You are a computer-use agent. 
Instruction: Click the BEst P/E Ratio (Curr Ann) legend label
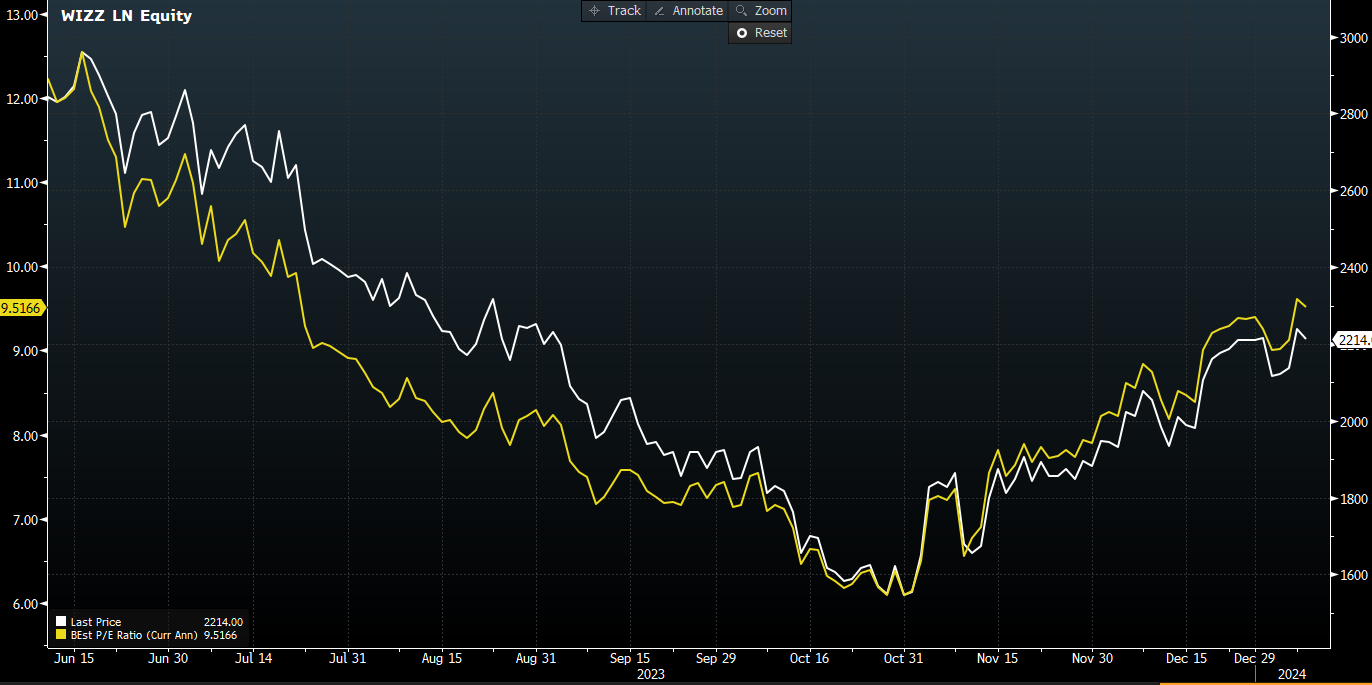[x=133, y=634]
